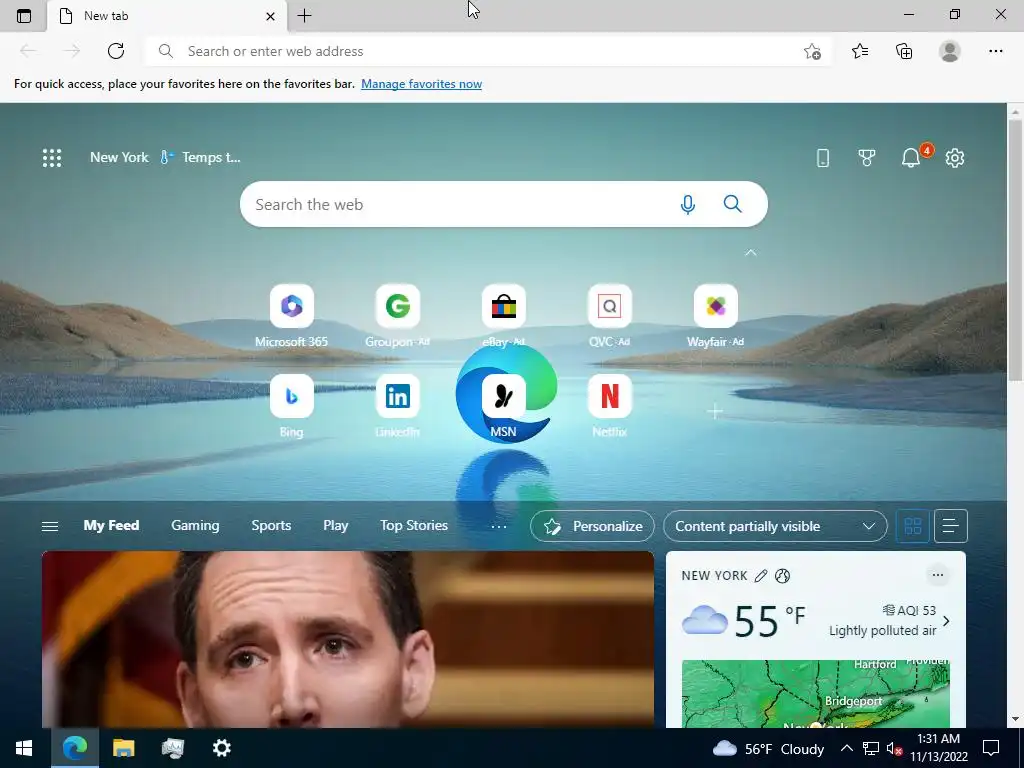Open MSN quick link tile
This screenshot has height=768, width=1024.
(x=504, y=406)
